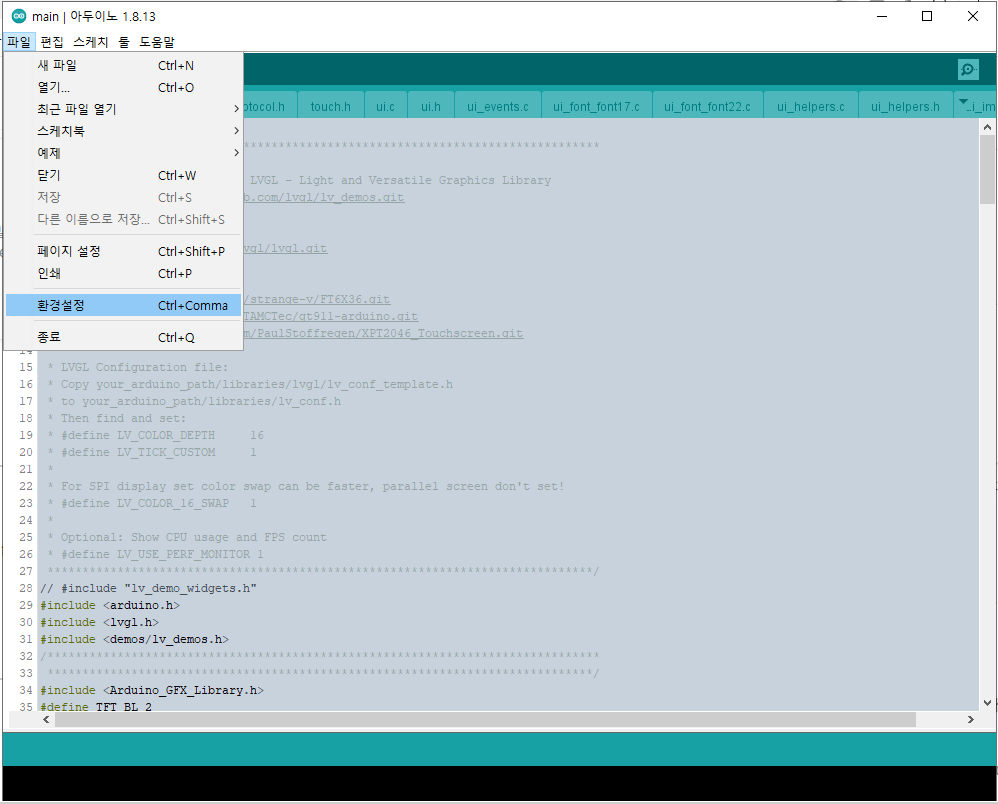Open the lvgl/lvgl.git link
Screen dimensions: 998x804
(x=286, y=248)
